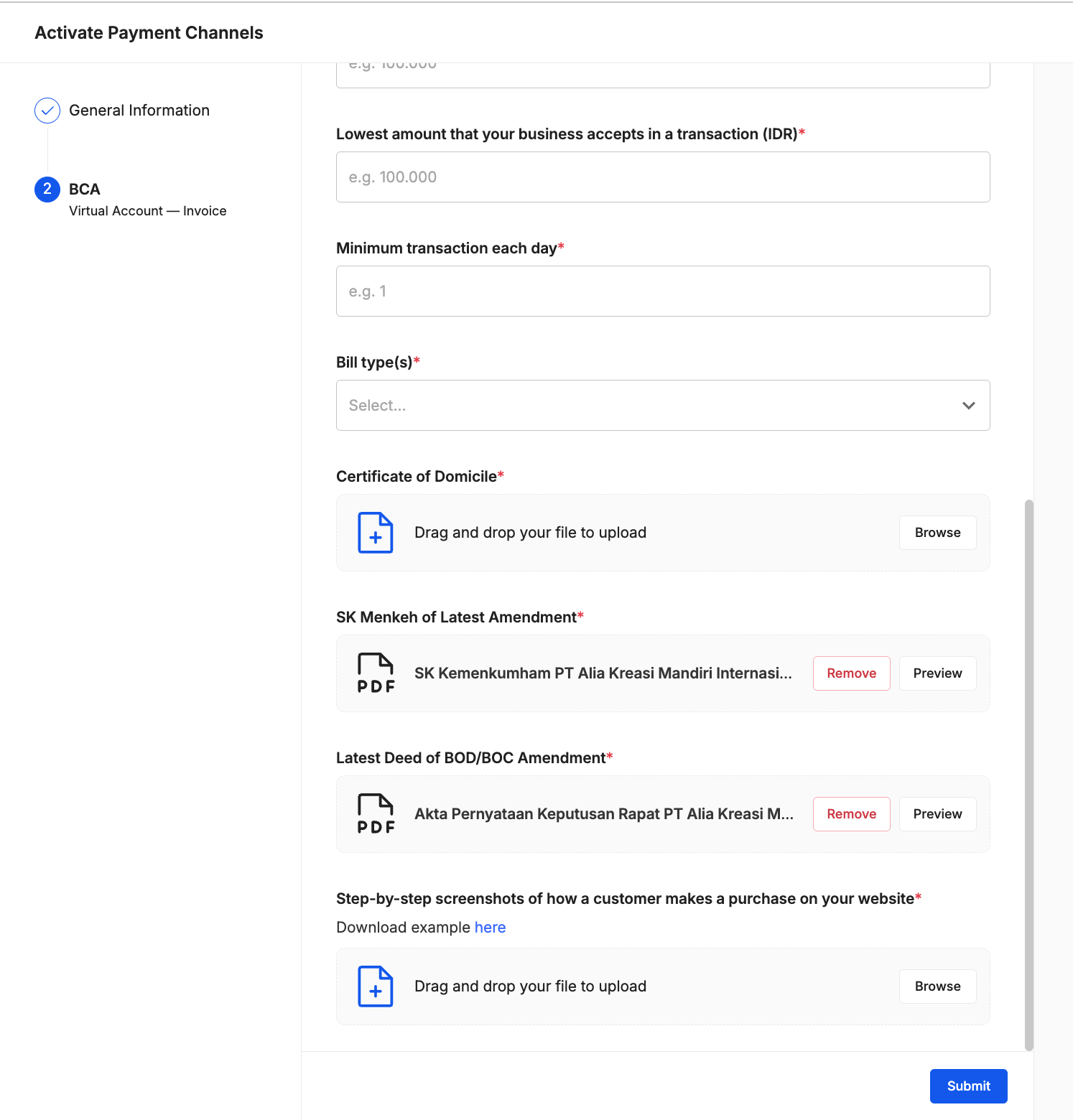Select the BCA step number circle
1073x1120 pixels.
point(47,190)
